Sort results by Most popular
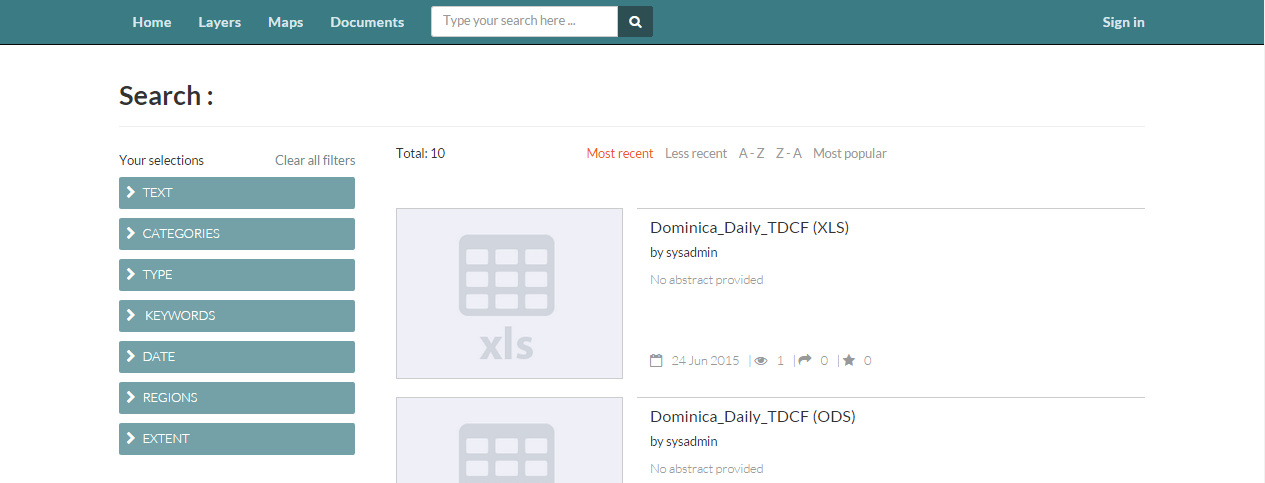The height and width of the screenshot is (483, 1265). tap(849, 153)
